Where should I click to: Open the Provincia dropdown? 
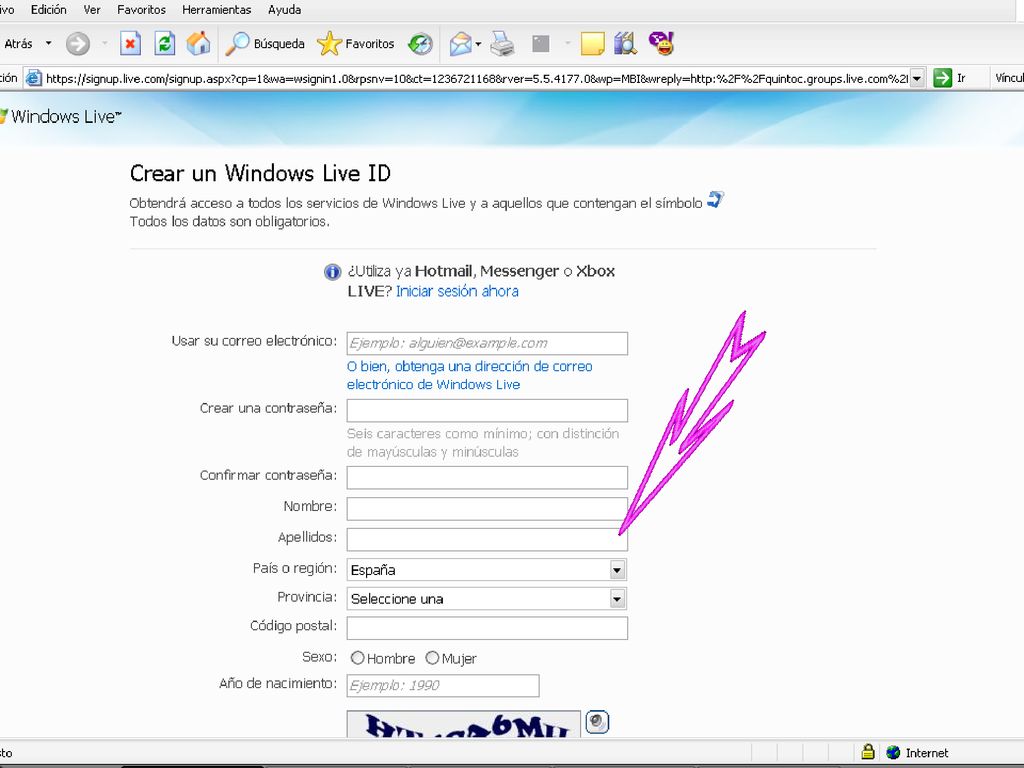click(487, 599)
